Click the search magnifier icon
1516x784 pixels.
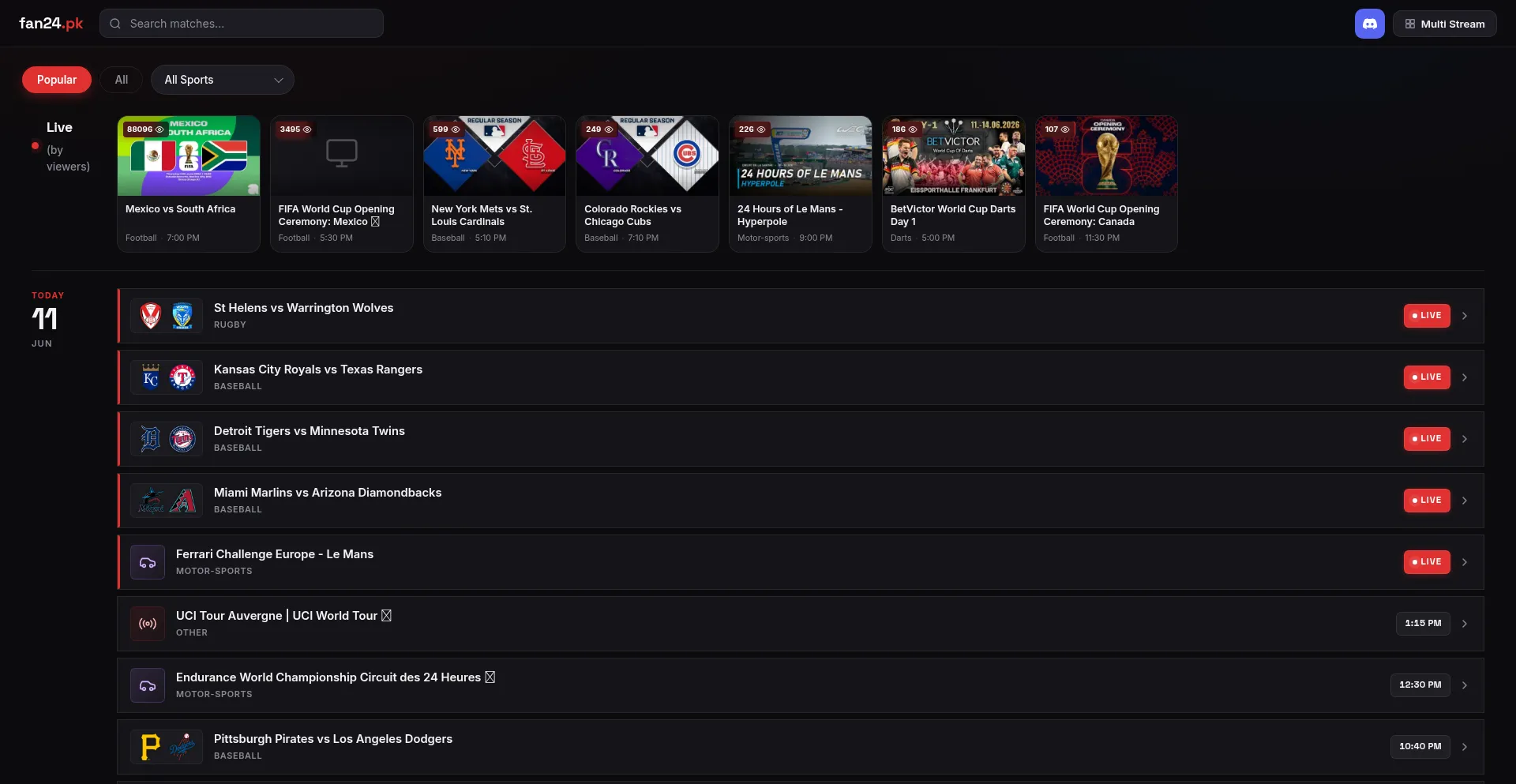115,24
